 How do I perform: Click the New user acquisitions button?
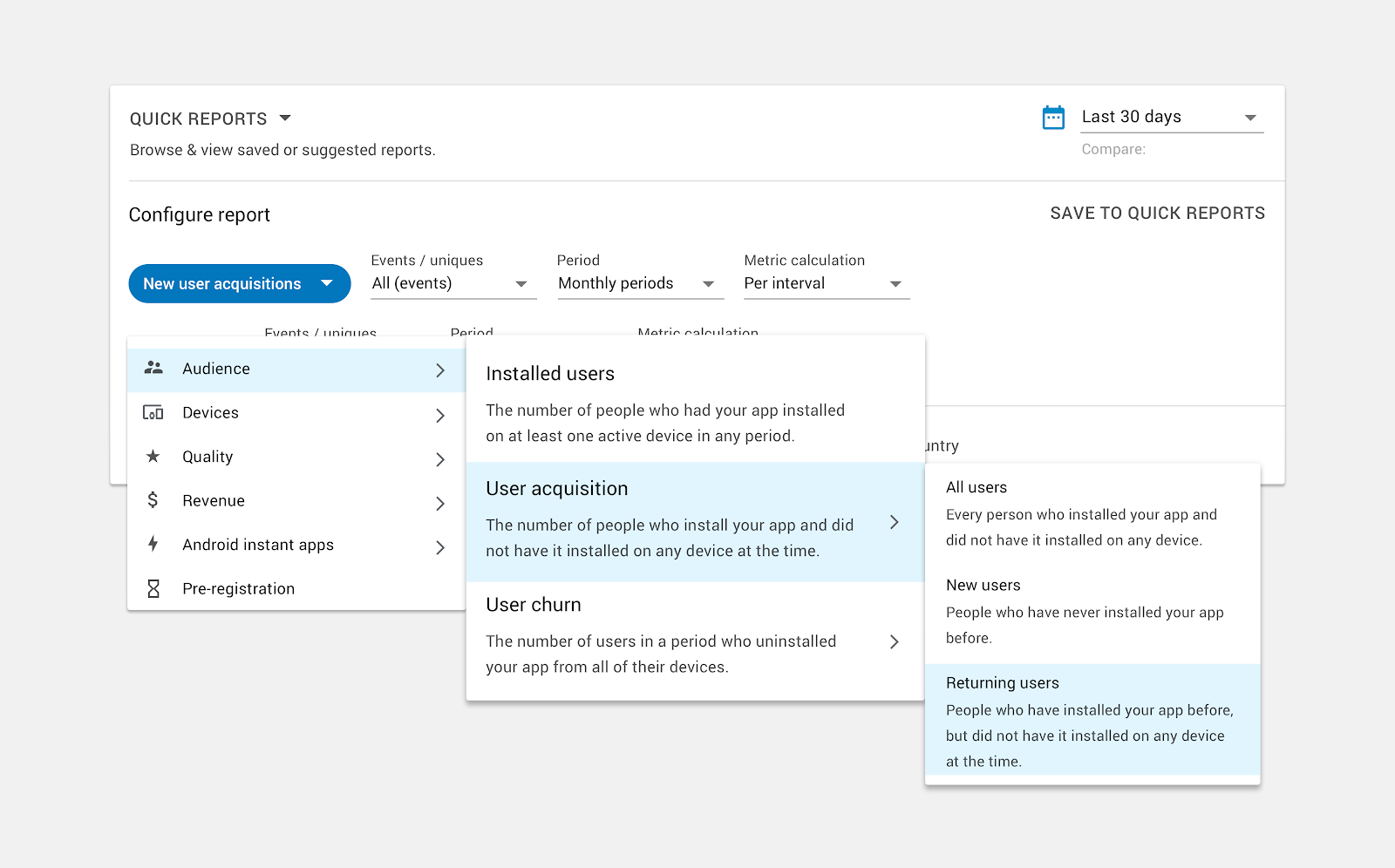click(239, 284)
